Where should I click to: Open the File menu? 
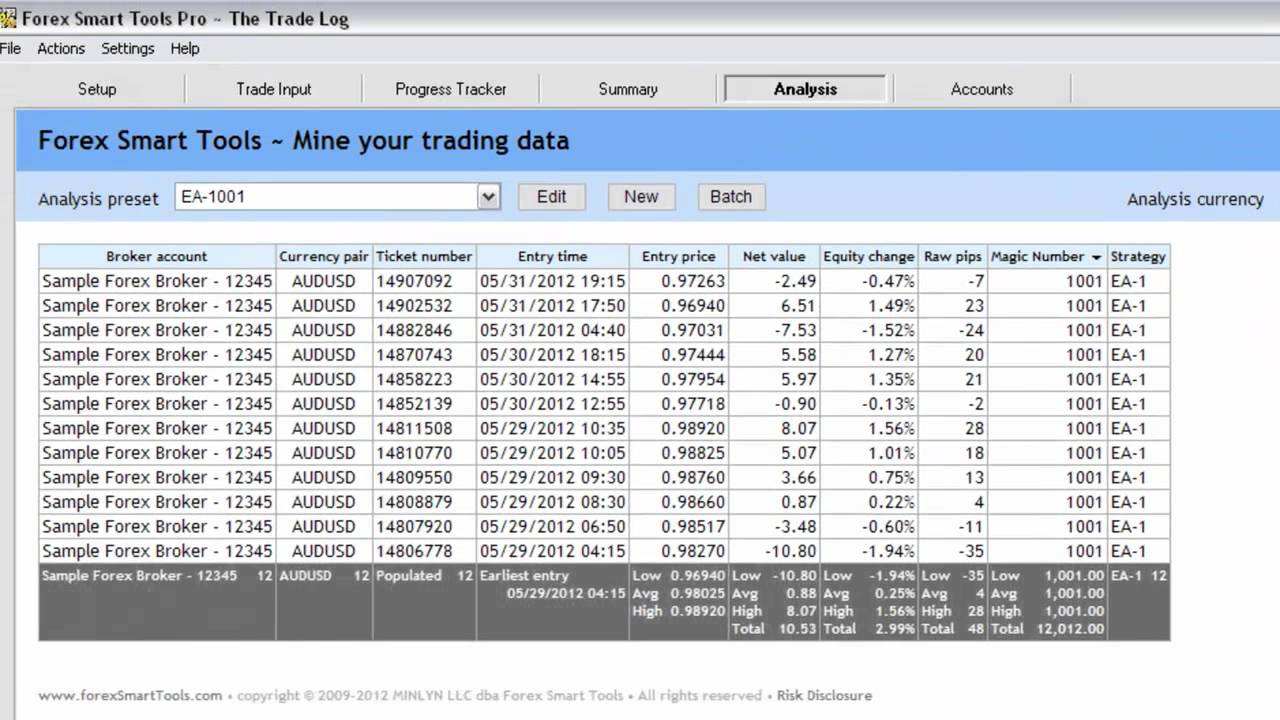[10, 48]
